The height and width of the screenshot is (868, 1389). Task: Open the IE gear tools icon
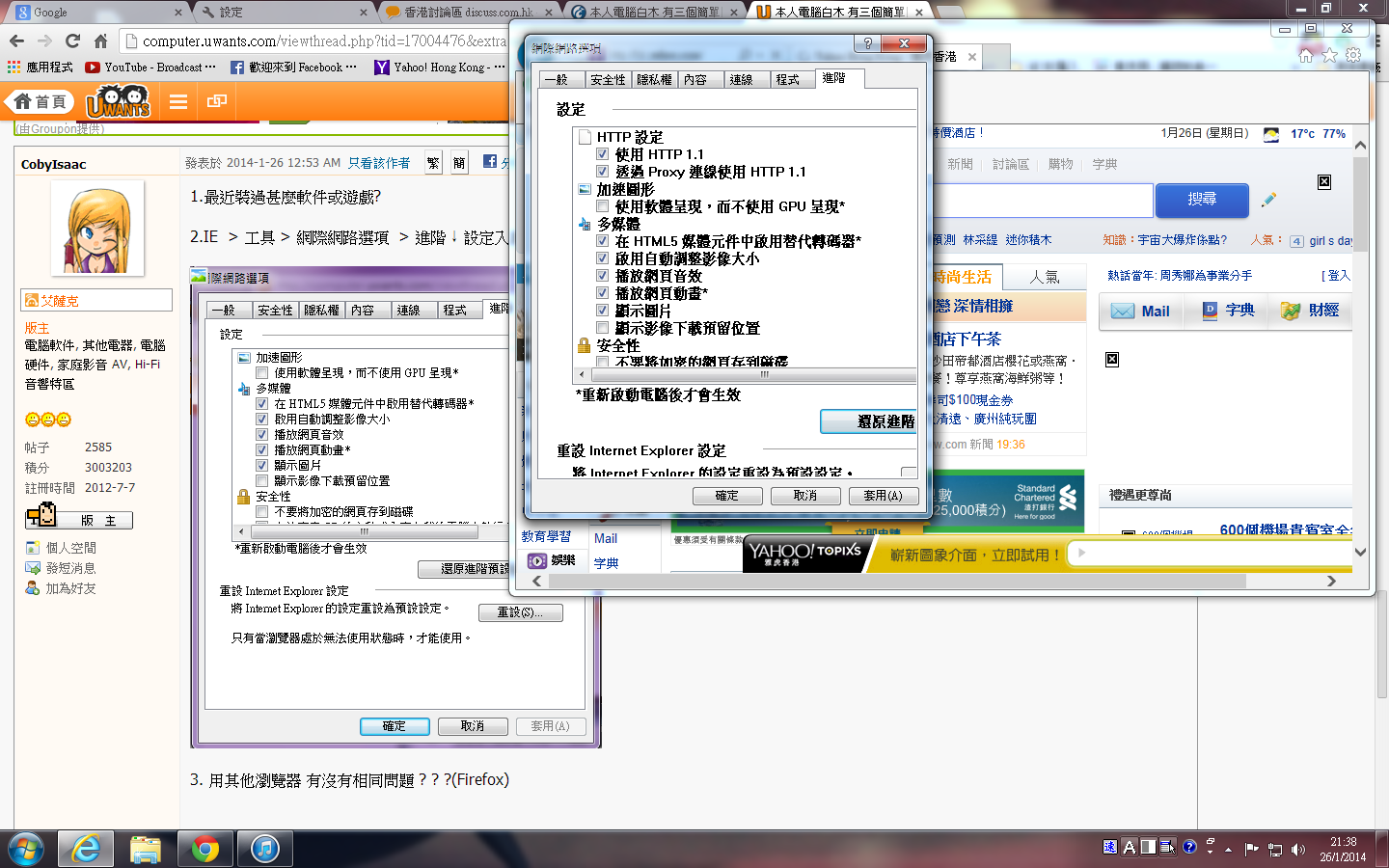pos(1353,55)
